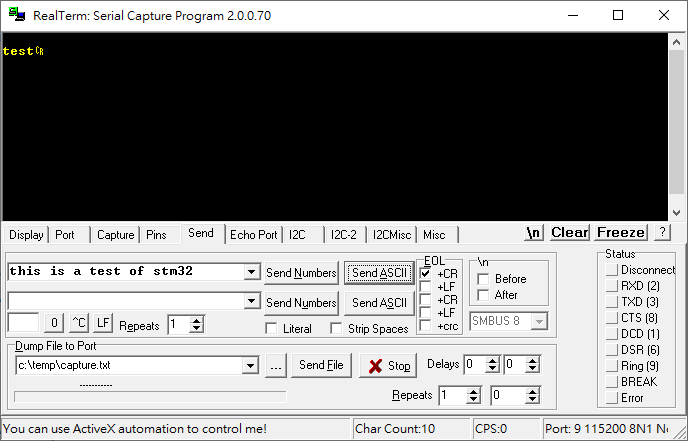Click the empty second send field
688x441 pixels.
(x=126, y=301)
